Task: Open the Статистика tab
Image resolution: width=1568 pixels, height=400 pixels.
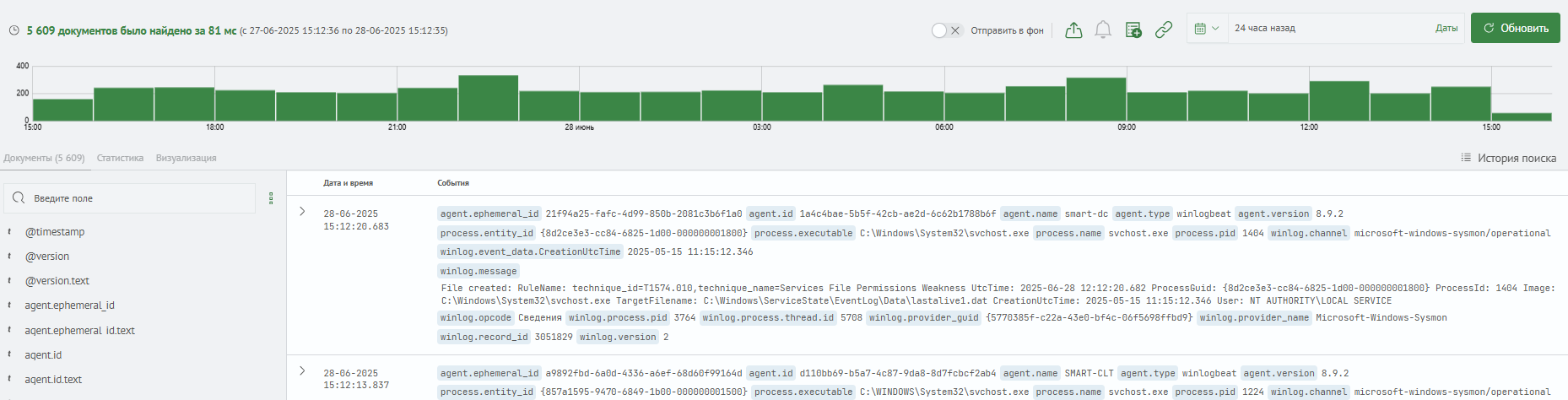Action: pos(120,158)
